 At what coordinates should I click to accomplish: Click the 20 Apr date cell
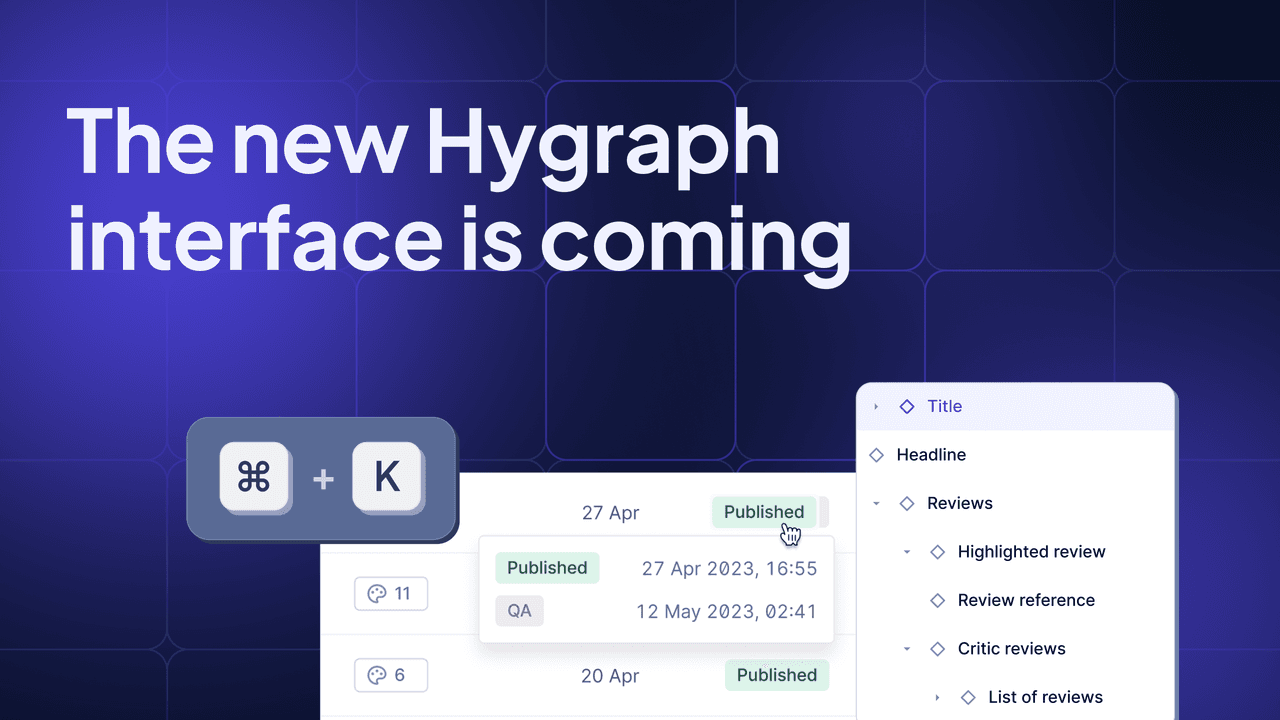click(x=610, y=676)
